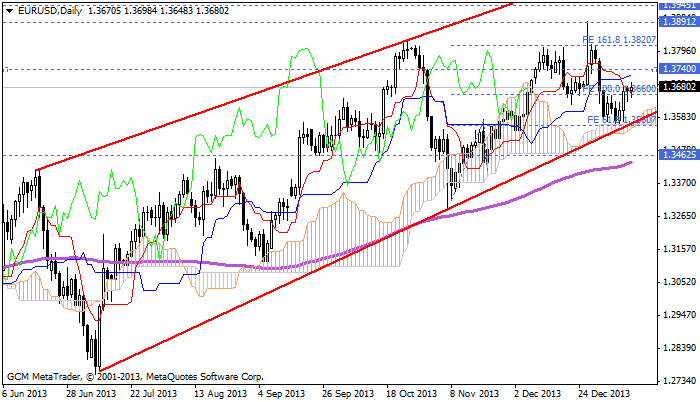Click the 26 Sep 2013 date label
Screen dimensions: 700x402
(x=348, y=394)
